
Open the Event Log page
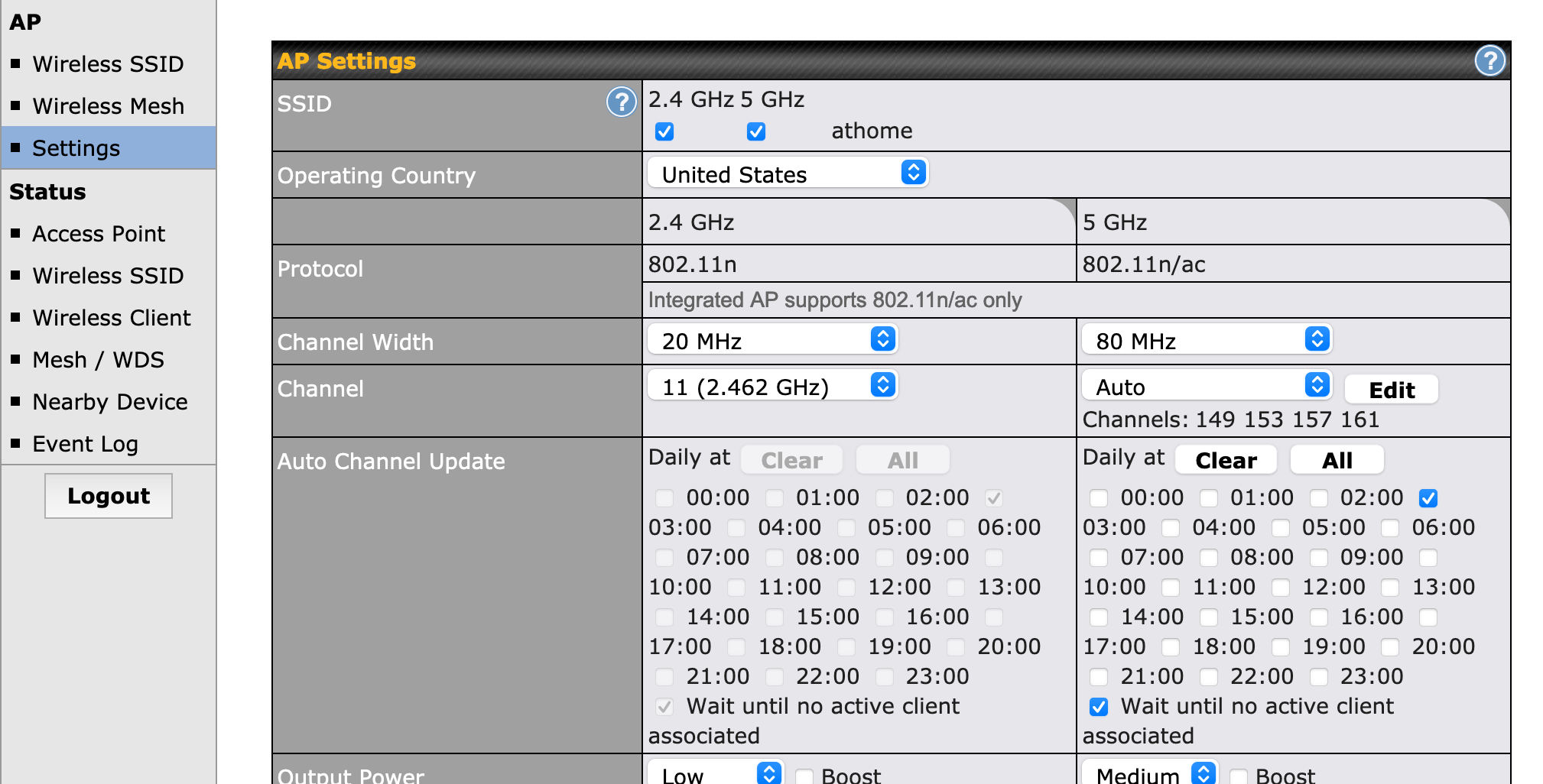pos(85,443)
